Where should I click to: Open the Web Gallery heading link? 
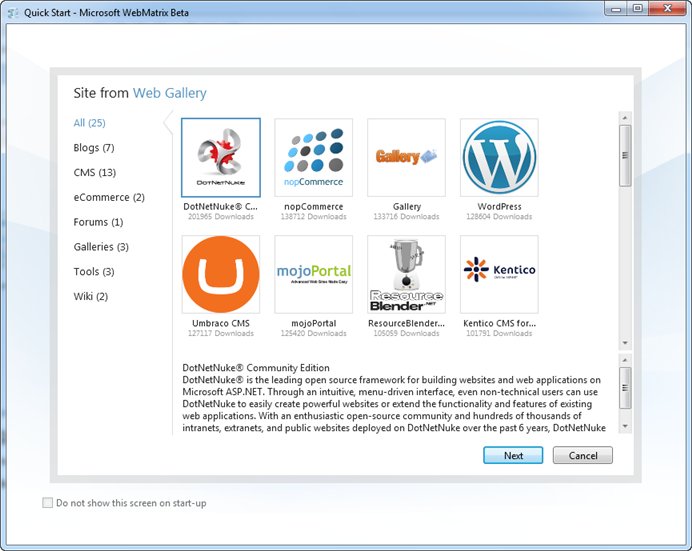[x=170, y=93]
